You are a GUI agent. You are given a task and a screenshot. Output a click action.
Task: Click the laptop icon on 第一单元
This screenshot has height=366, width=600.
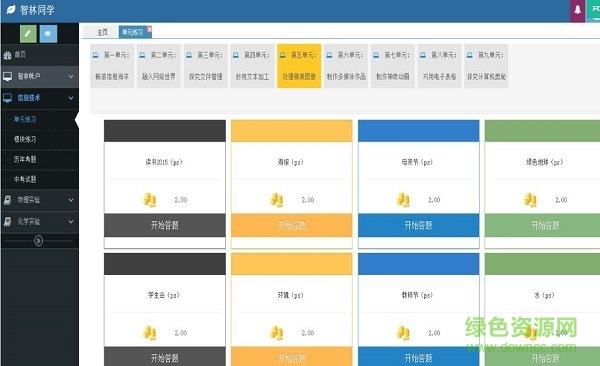point(96,56)
